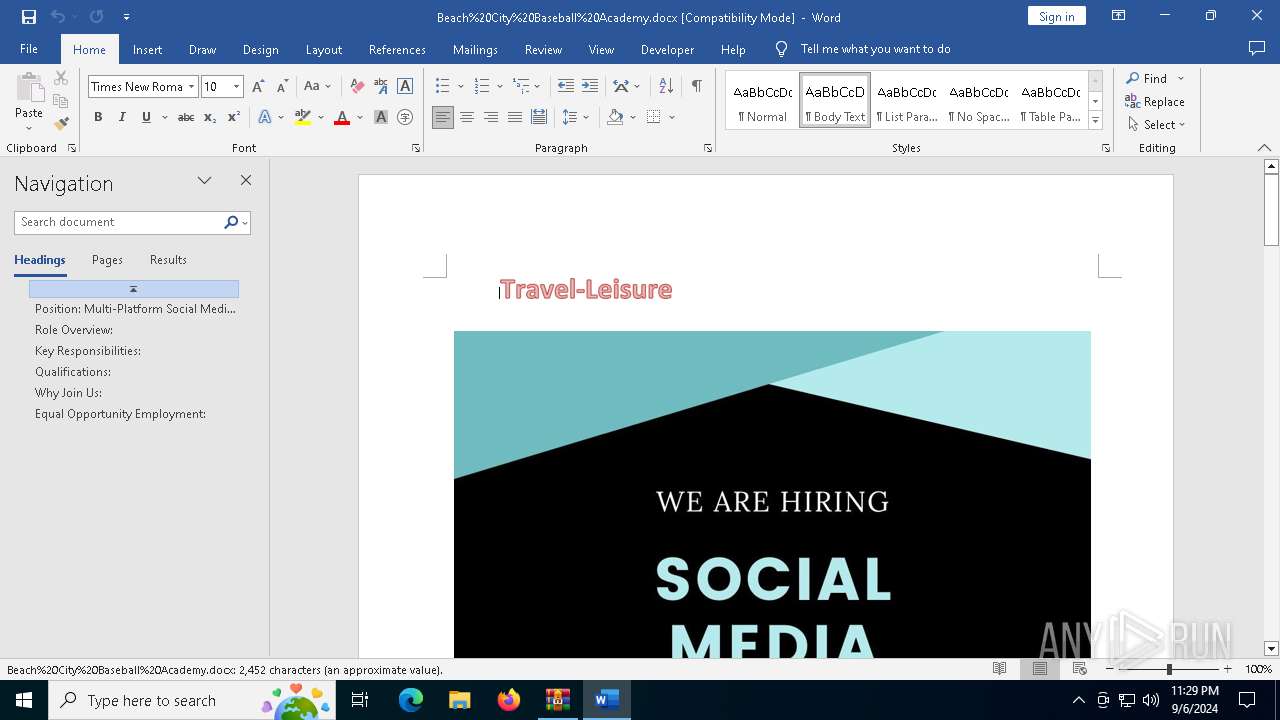Image resolution: width=1280 pixels, height=720 pixels.
Task: Click the text highlight color button
Action: 303,117
